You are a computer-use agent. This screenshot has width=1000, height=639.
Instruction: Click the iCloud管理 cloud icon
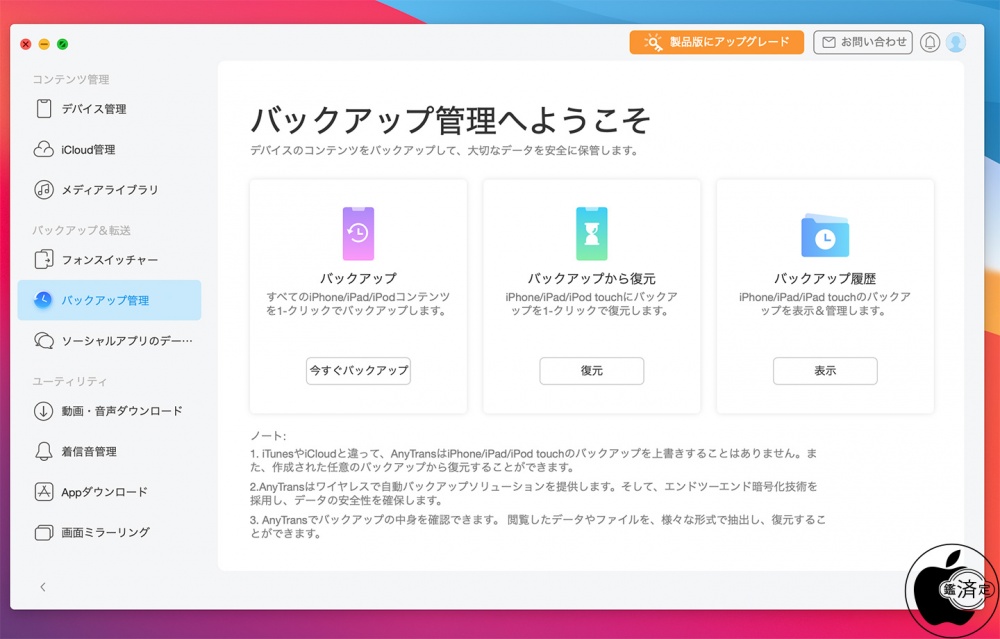click(43, 149)
